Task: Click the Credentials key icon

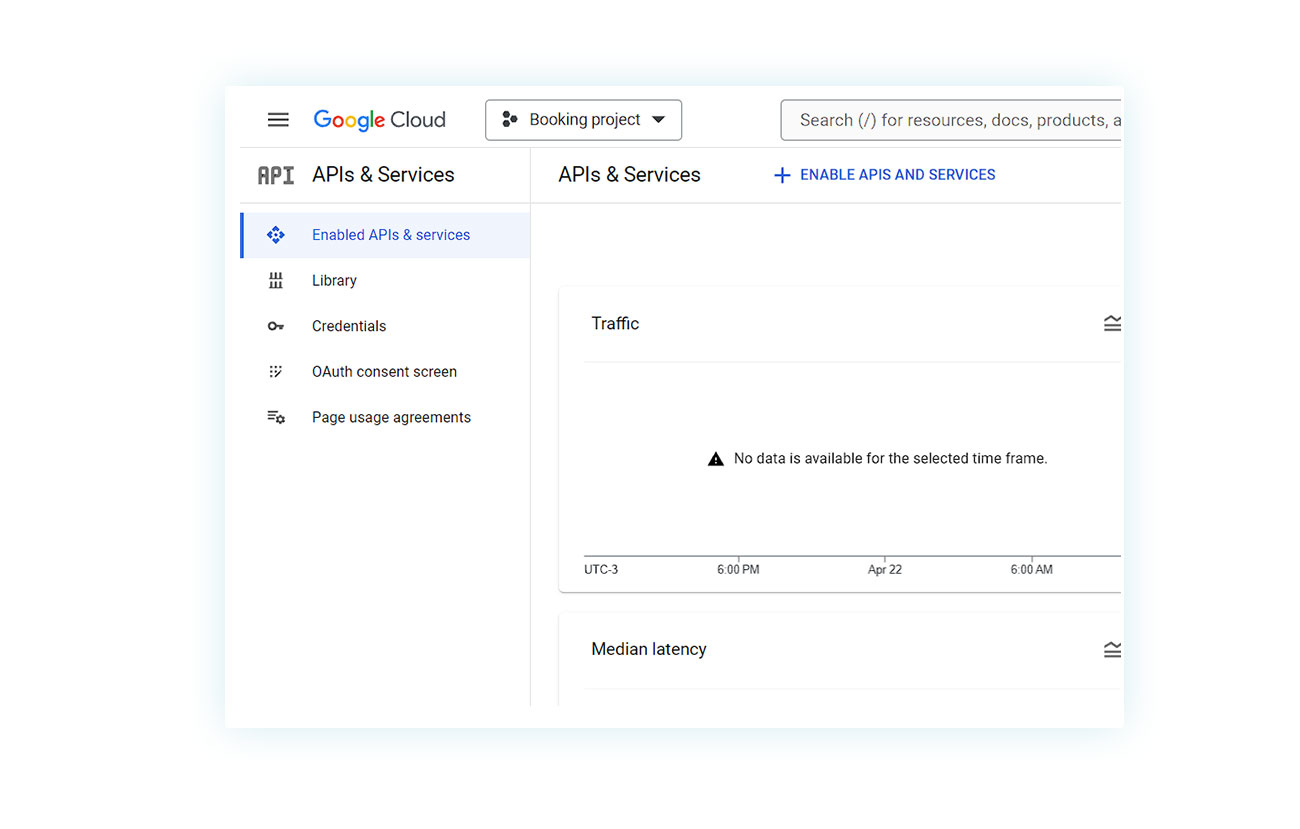Action: tap(276, 326)
